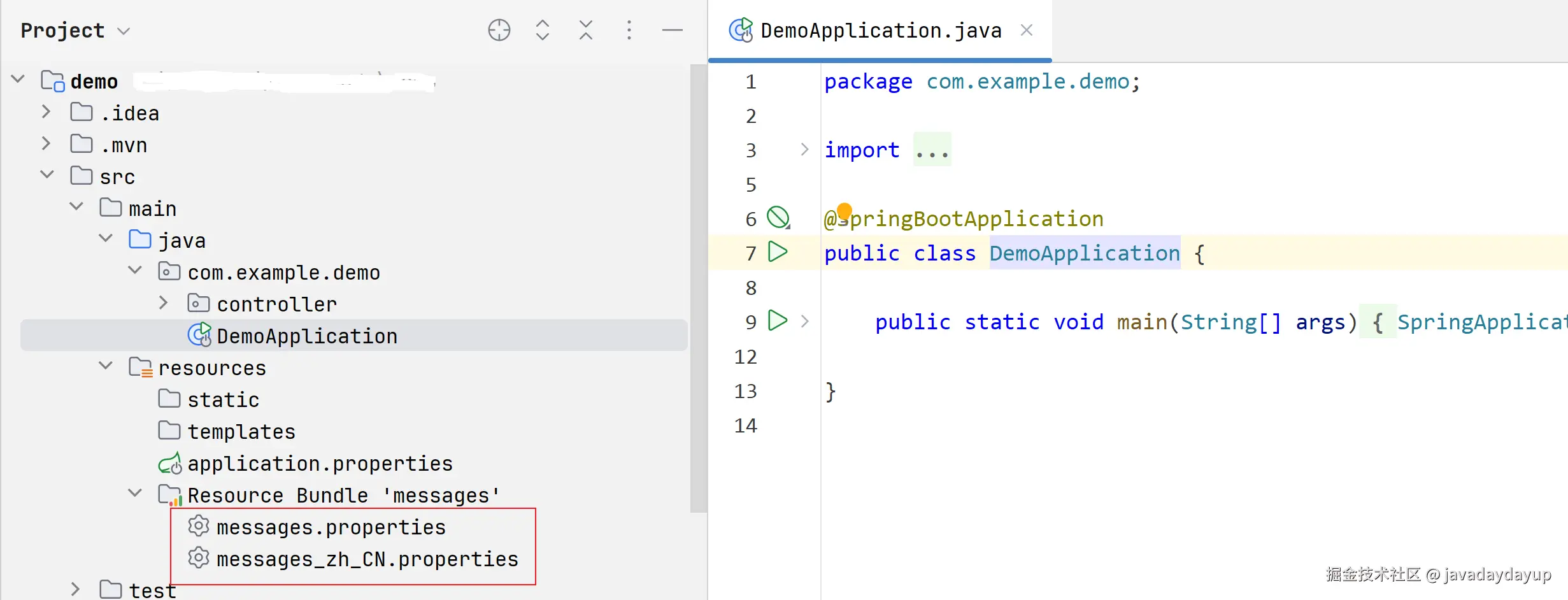Click the DemoApplication Spring class icon in tree
Viewport: 1568px width, 600px height.
[x=199, y=335]
